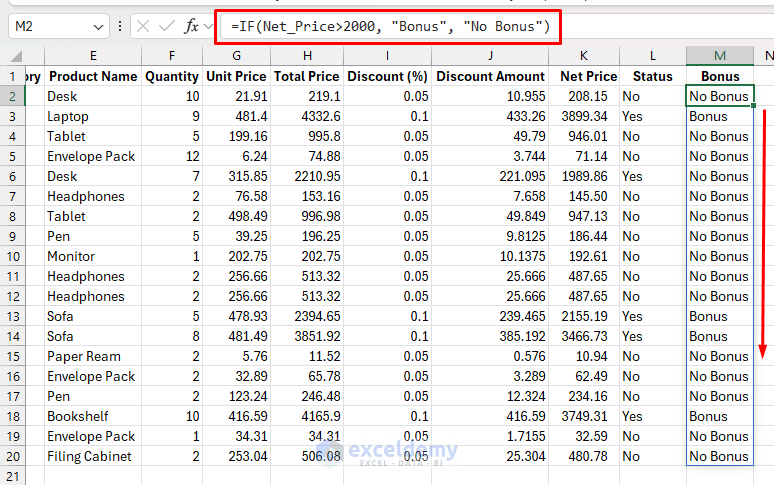Viewport: 774px width, 485px height.
Task: Select column E header
Action: 93,56
